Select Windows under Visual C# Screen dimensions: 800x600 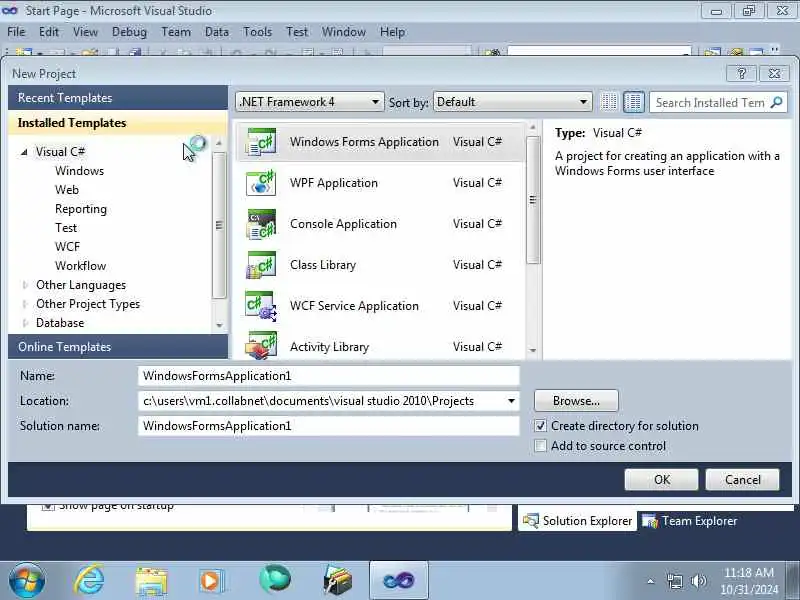[80, 171]
